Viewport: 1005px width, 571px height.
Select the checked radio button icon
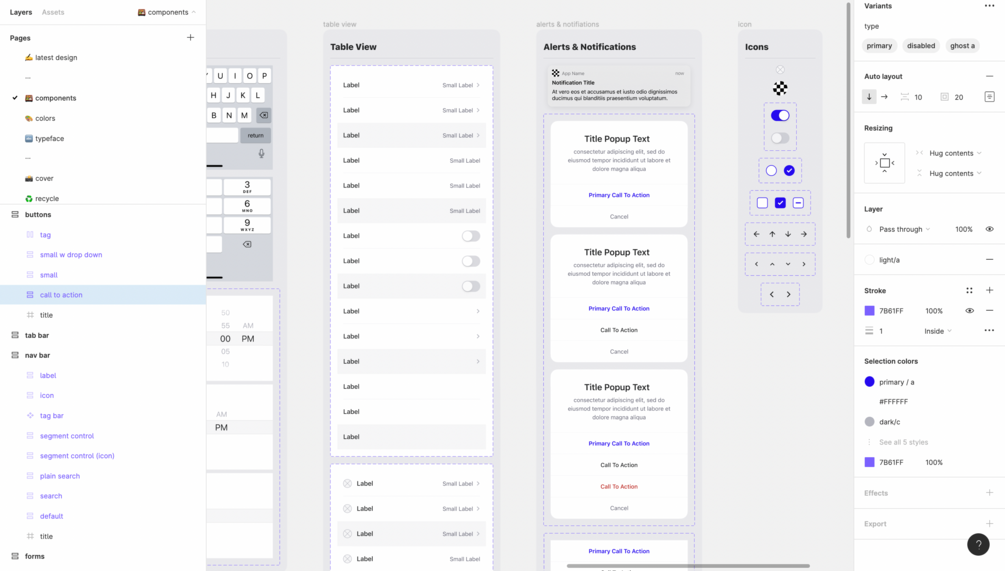(789, 170)
